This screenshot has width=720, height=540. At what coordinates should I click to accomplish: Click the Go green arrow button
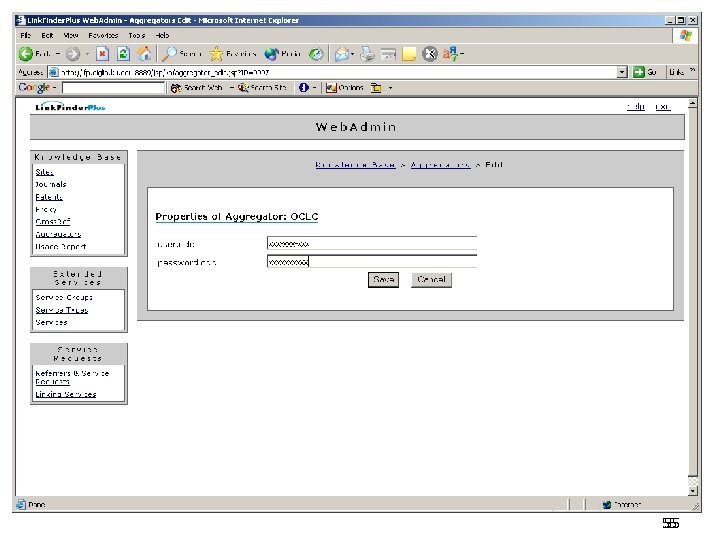645,72
